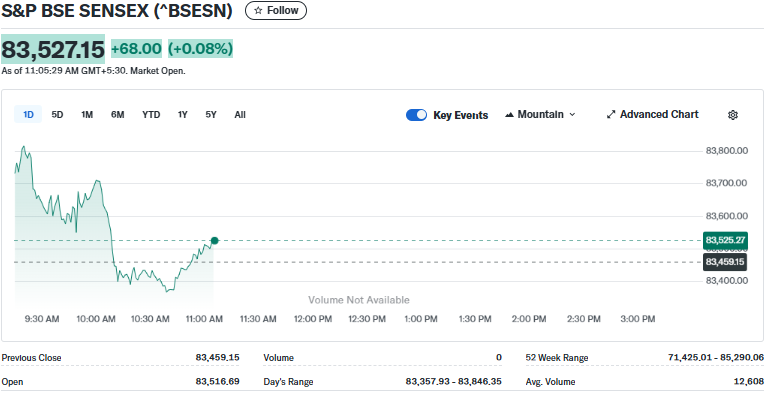The width and height of the screenshot is (767, 396).
Task: Click the 9:30 AM axis label
Action: [x=42, y=319]
